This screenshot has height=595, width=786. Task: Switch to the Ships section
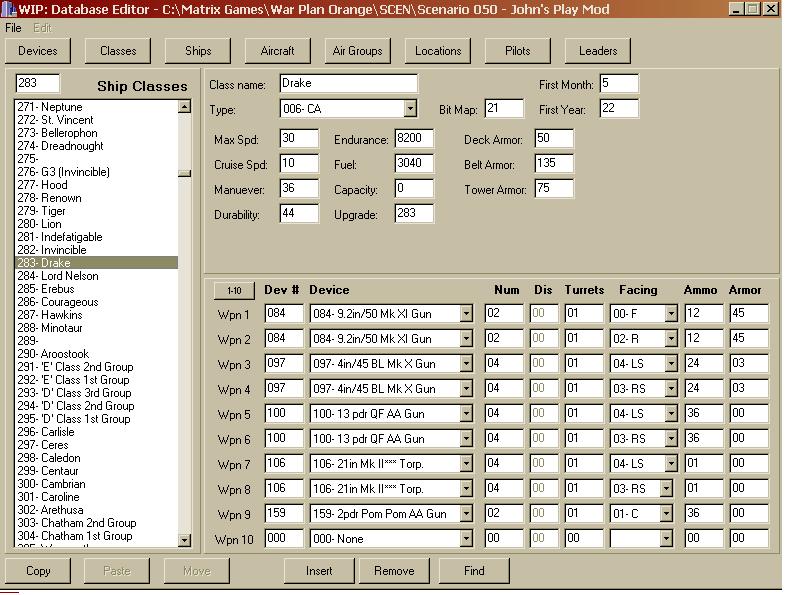click(198, 51)
